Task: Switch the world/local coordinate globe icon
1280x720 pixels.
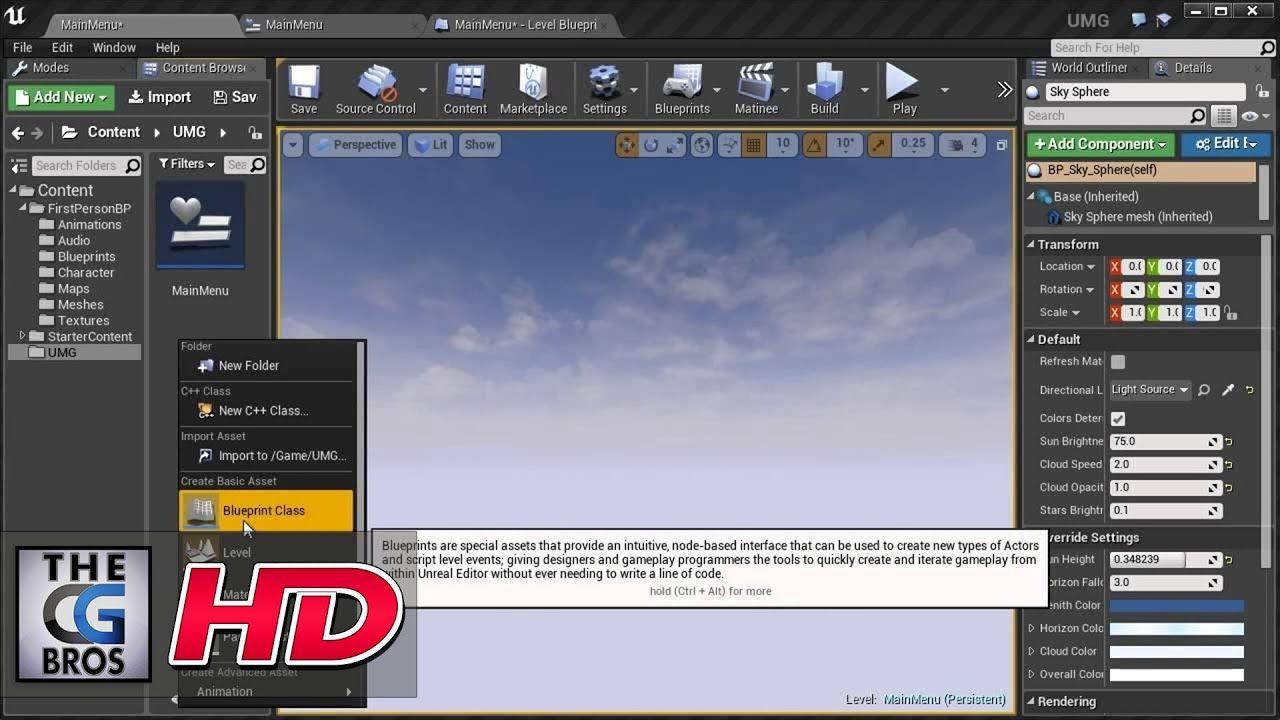Action: (702, 145)
